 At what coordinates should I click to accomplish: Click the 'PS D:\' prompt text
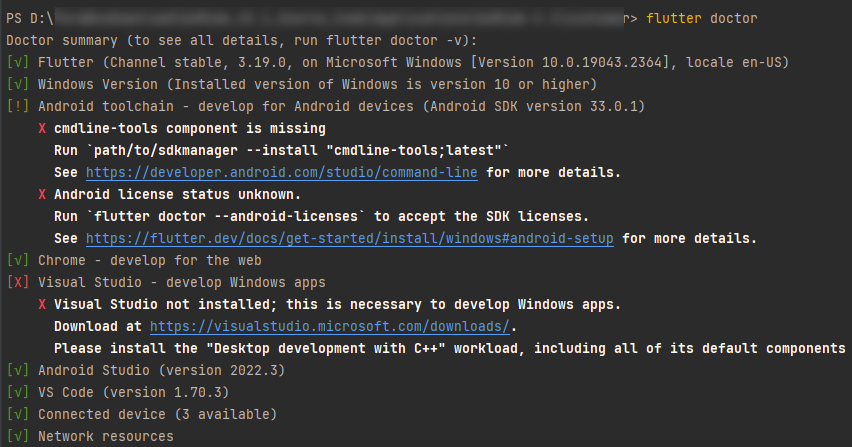[30, 18]
